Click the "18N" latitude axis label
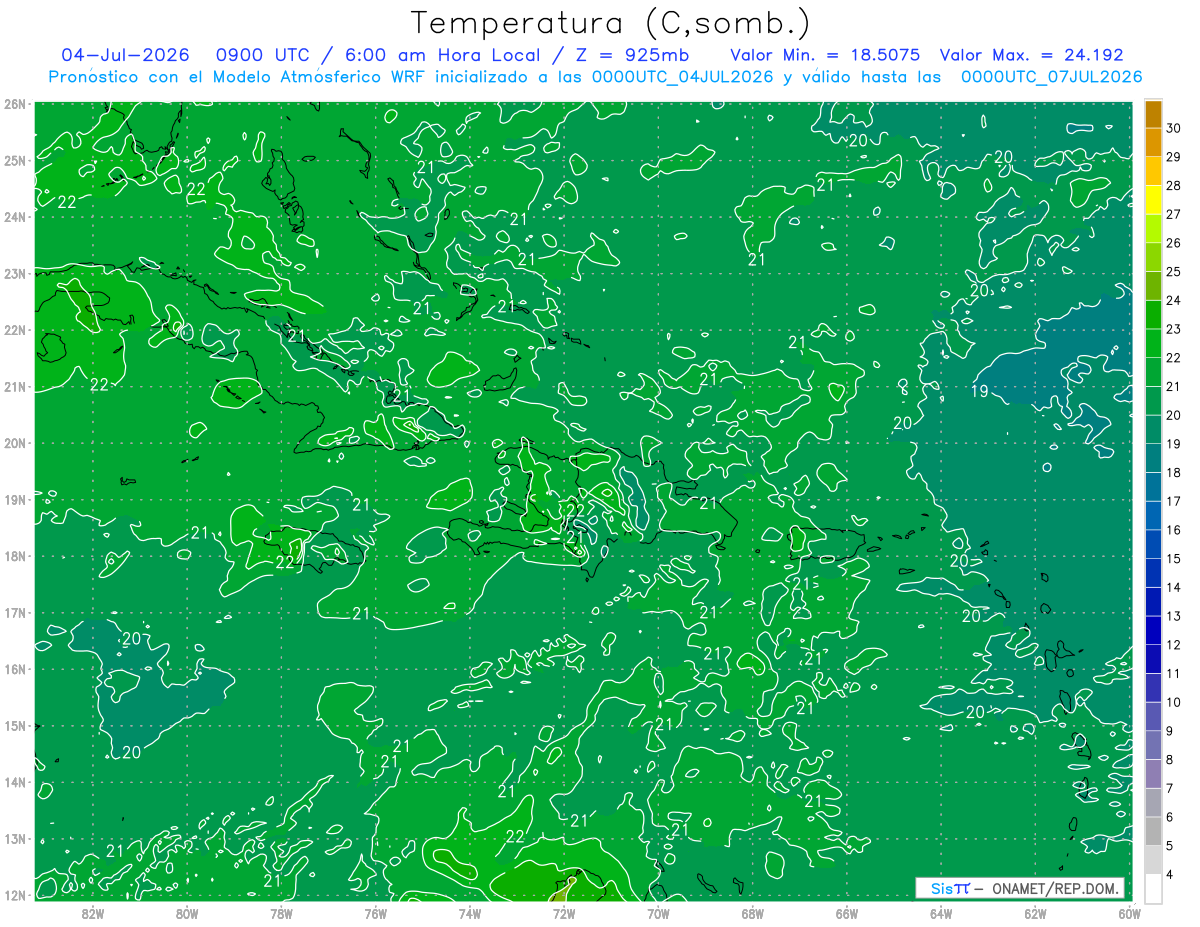The image size is (1200, 927). (x=14, y=556)
